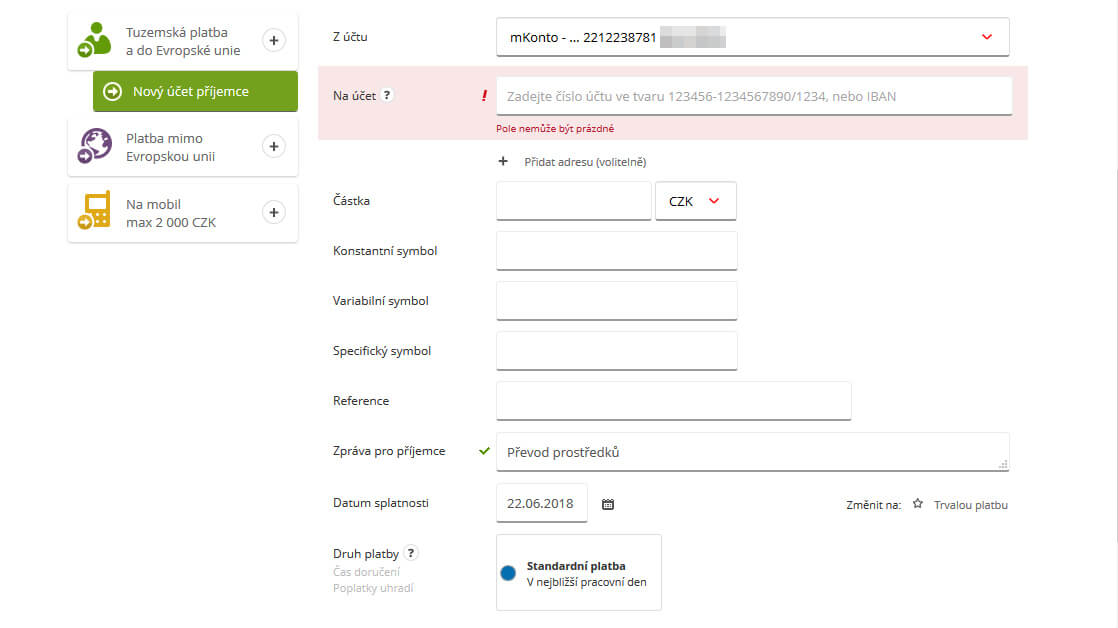
Task: Open the CZK currency selector
Action: click(x=695, y=200)
